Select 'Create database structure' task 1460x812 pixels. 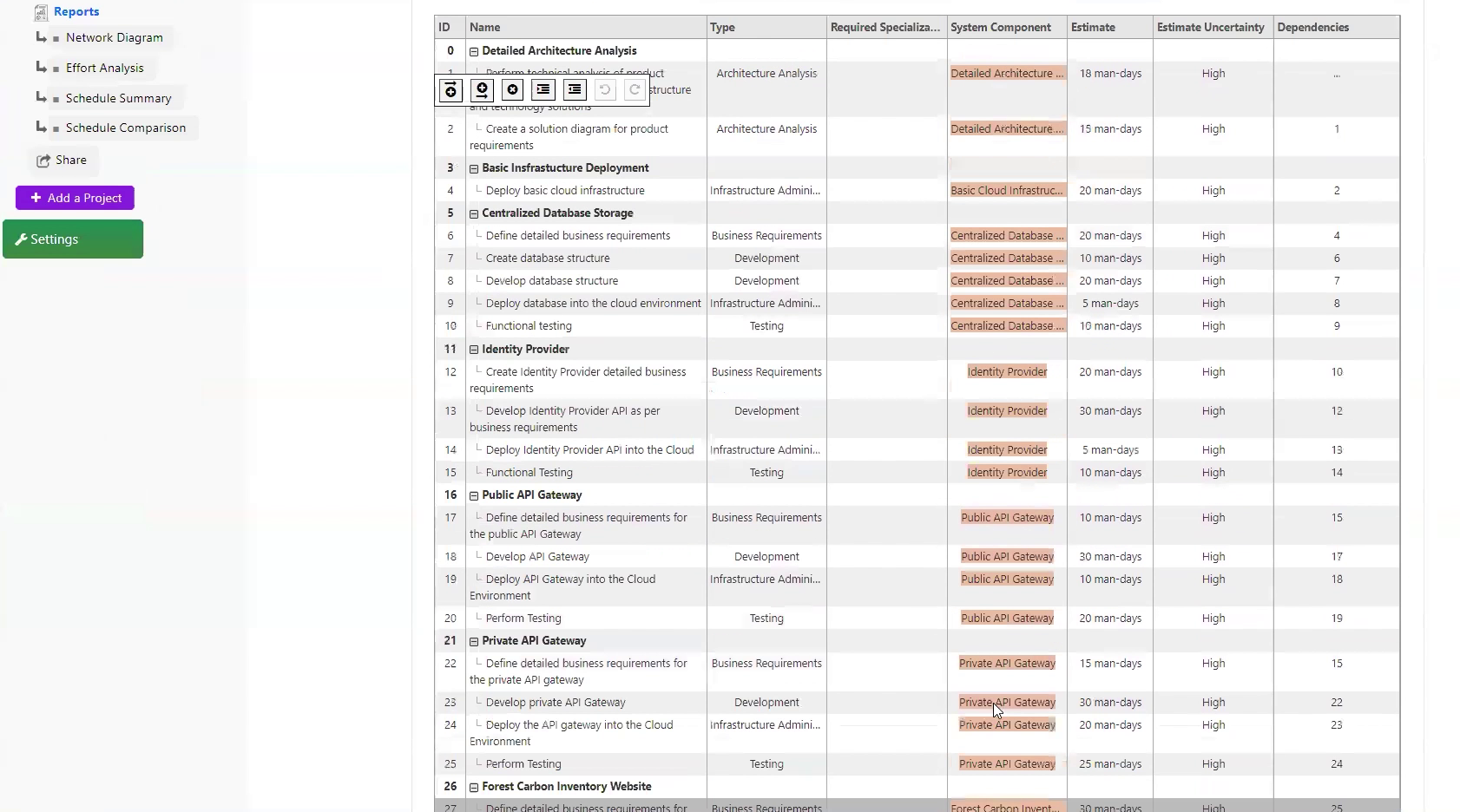tap(548, 259)
